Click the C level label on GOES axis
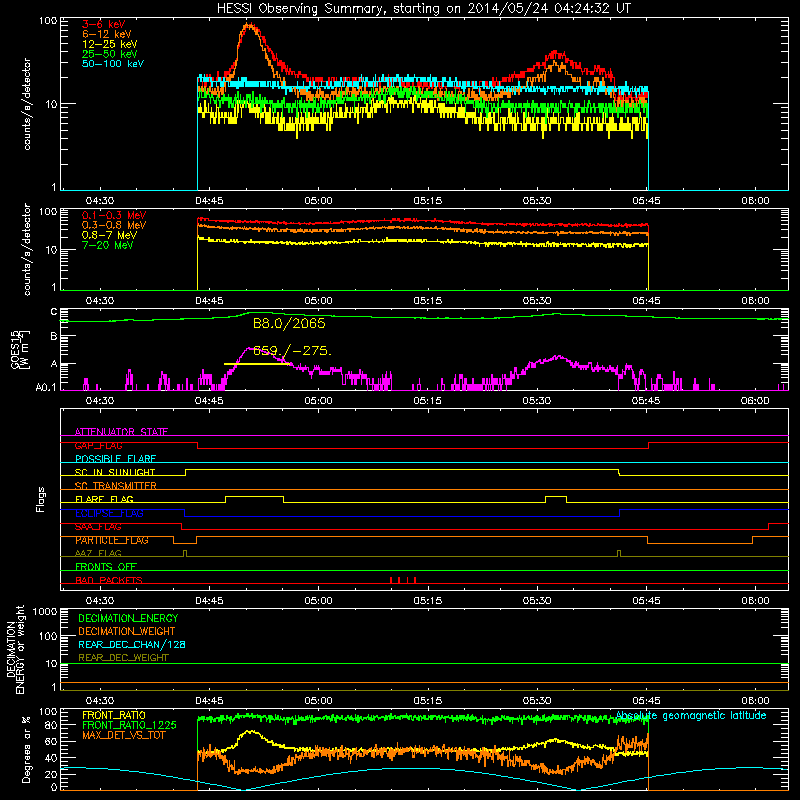This screenshot has width=800, height=800. pyautogui.click(x=54, y=312)
